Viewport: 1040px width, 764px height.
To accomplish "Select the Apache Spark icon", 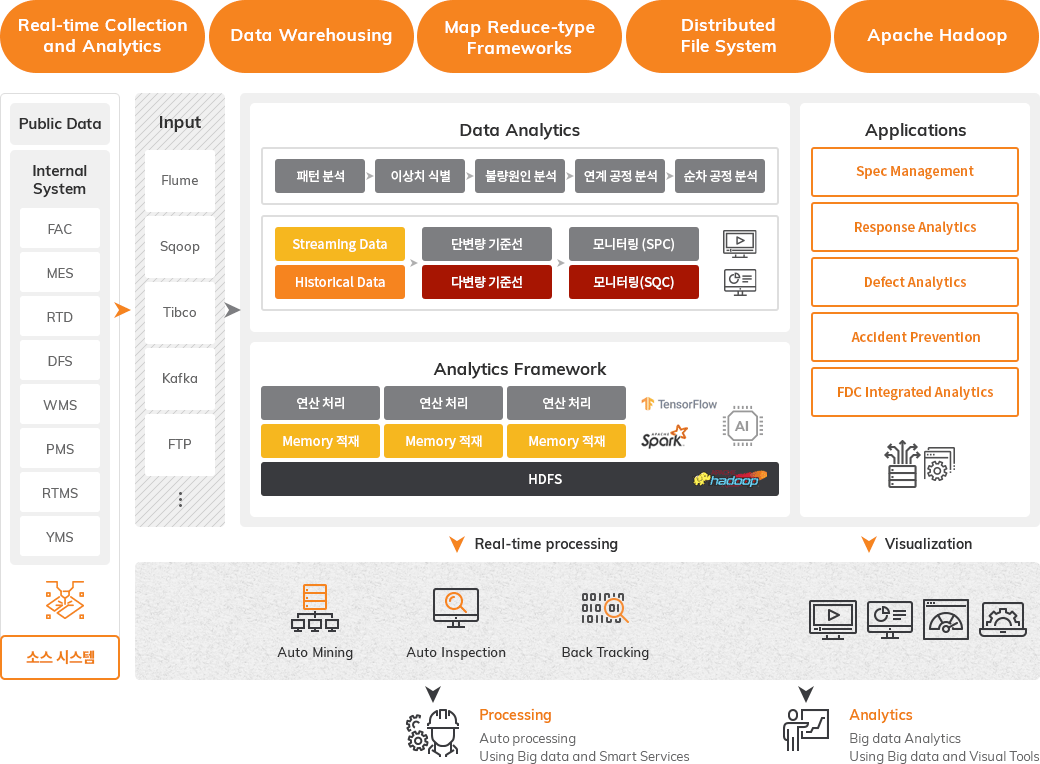I will pos(665,437).
